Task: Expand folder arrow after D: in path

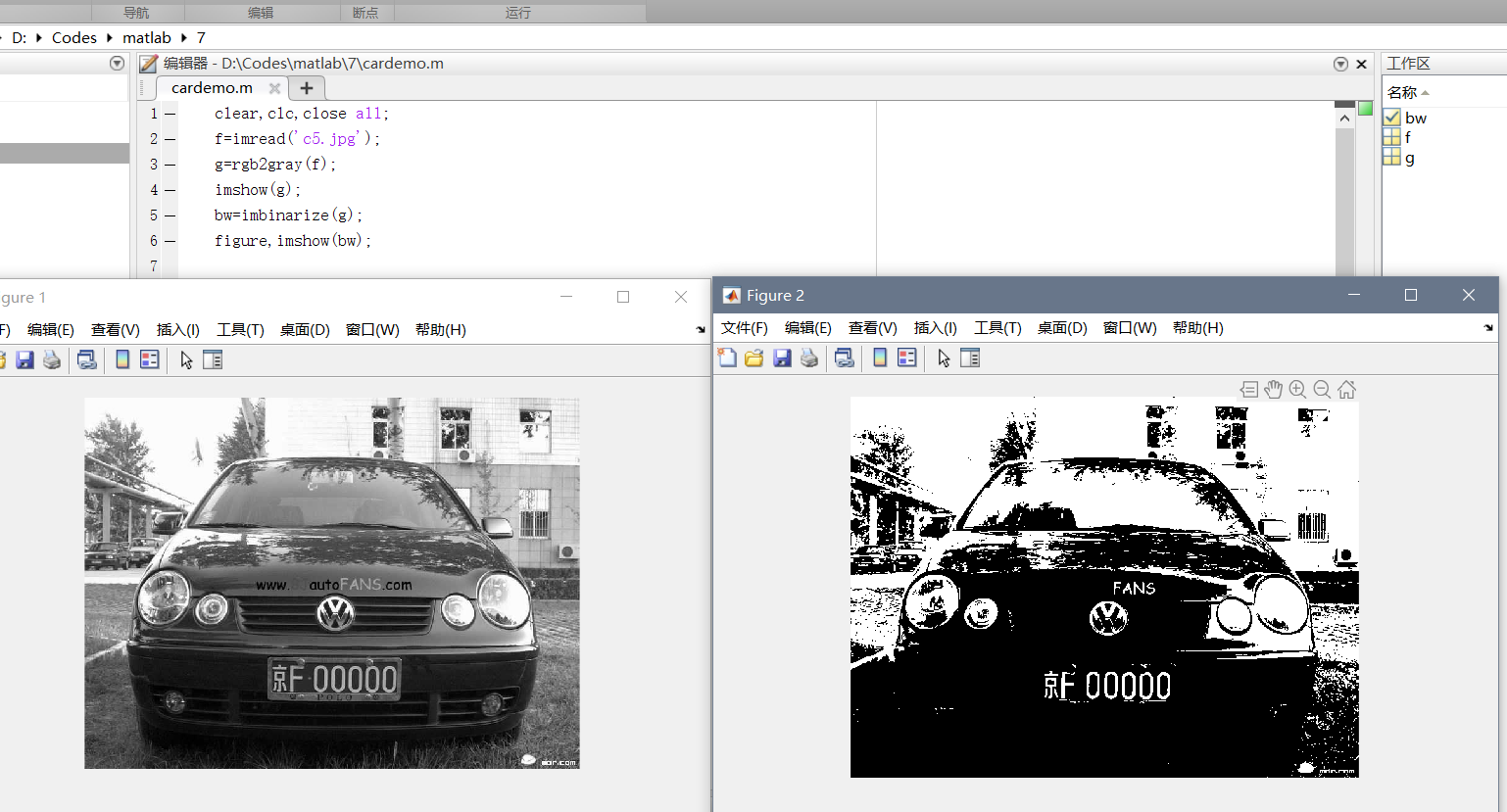Action: tap(39, 38)
